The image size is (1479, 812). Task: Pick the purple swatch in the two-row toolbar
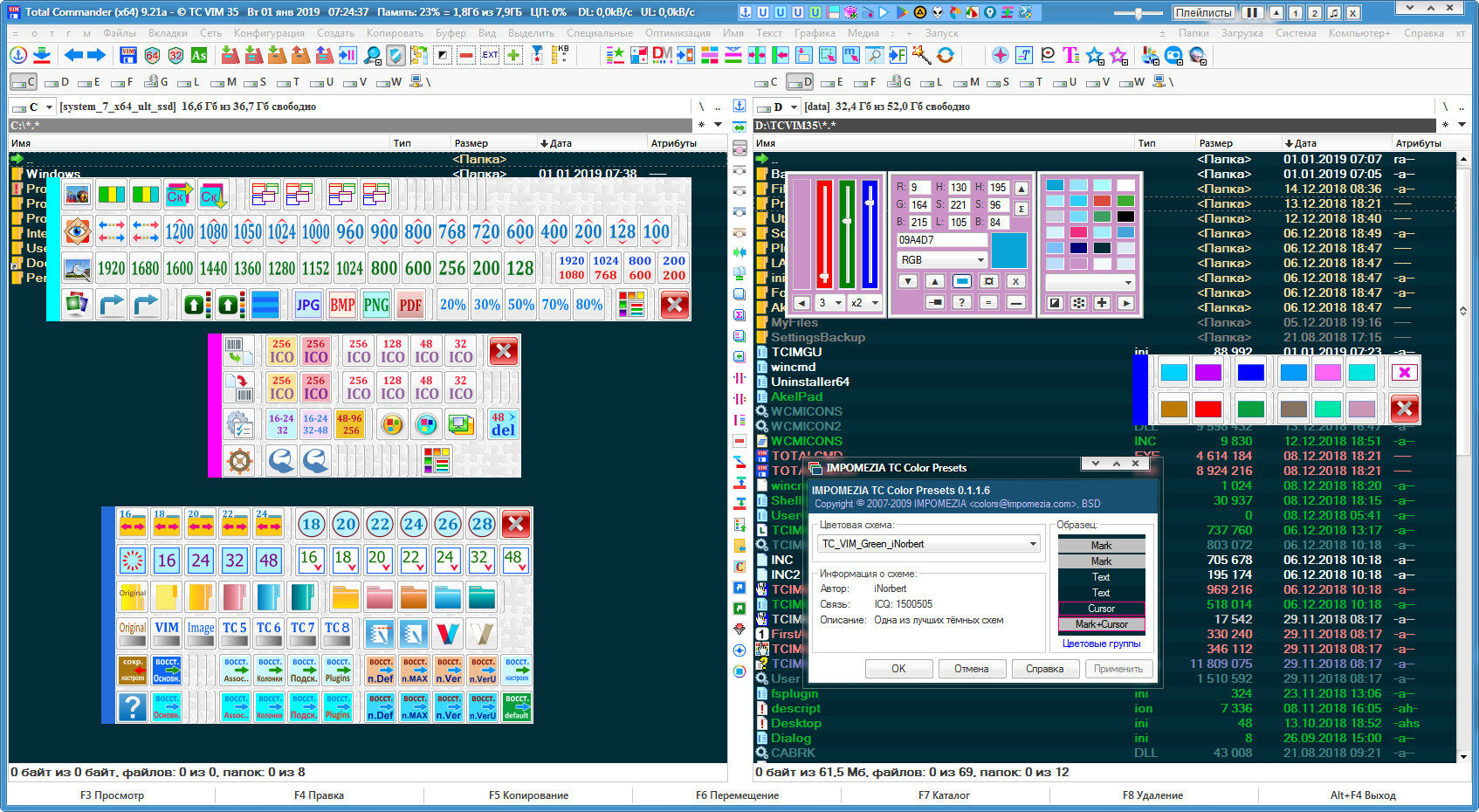point(1207,373)
